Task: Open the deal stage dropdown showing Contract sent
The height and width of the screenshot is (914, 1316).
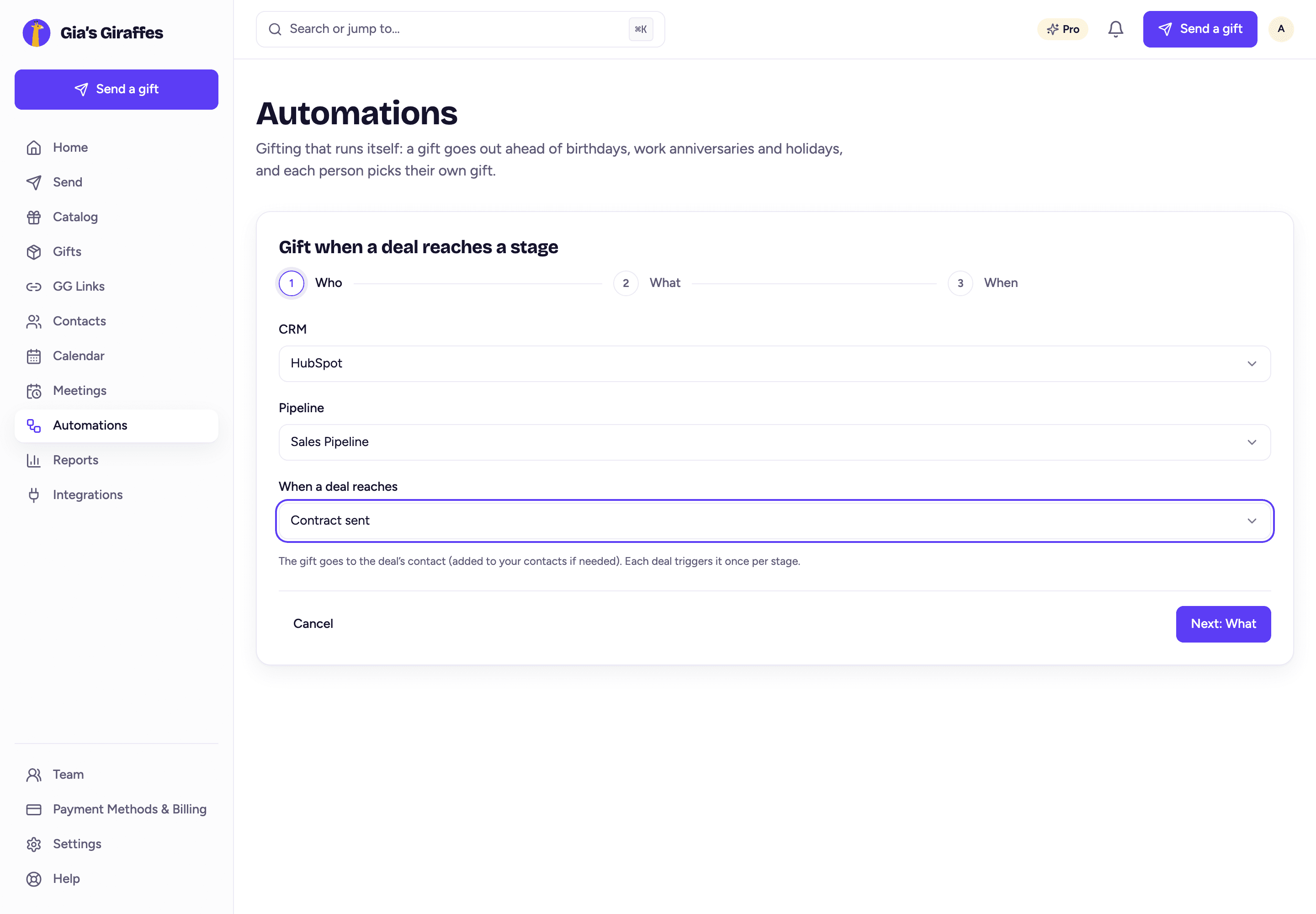Action: pyautogui.click(x=774, y=521)
